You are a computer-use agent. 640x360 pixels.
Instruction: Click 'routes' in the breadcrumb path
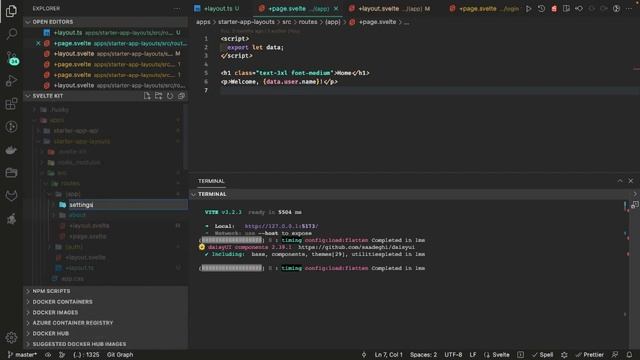tap(308, 22)
